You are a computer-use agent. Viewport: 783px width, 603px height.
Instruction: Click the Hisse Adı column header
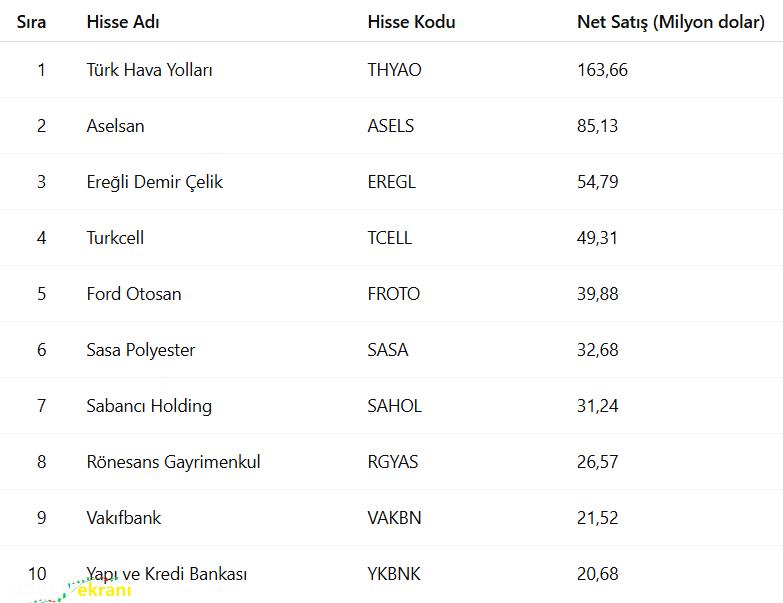point(123,21)
